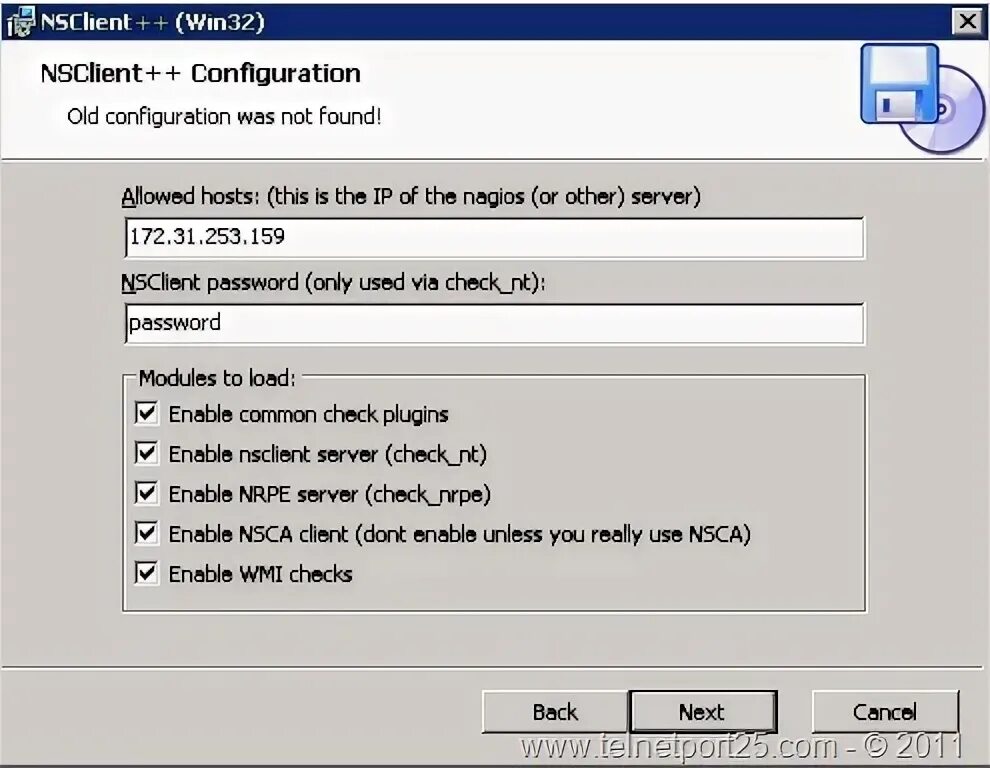Click 'NSClient password (only used via check_nt)' label
This screenshot has width=990, height=768.
tap(333, 282)
